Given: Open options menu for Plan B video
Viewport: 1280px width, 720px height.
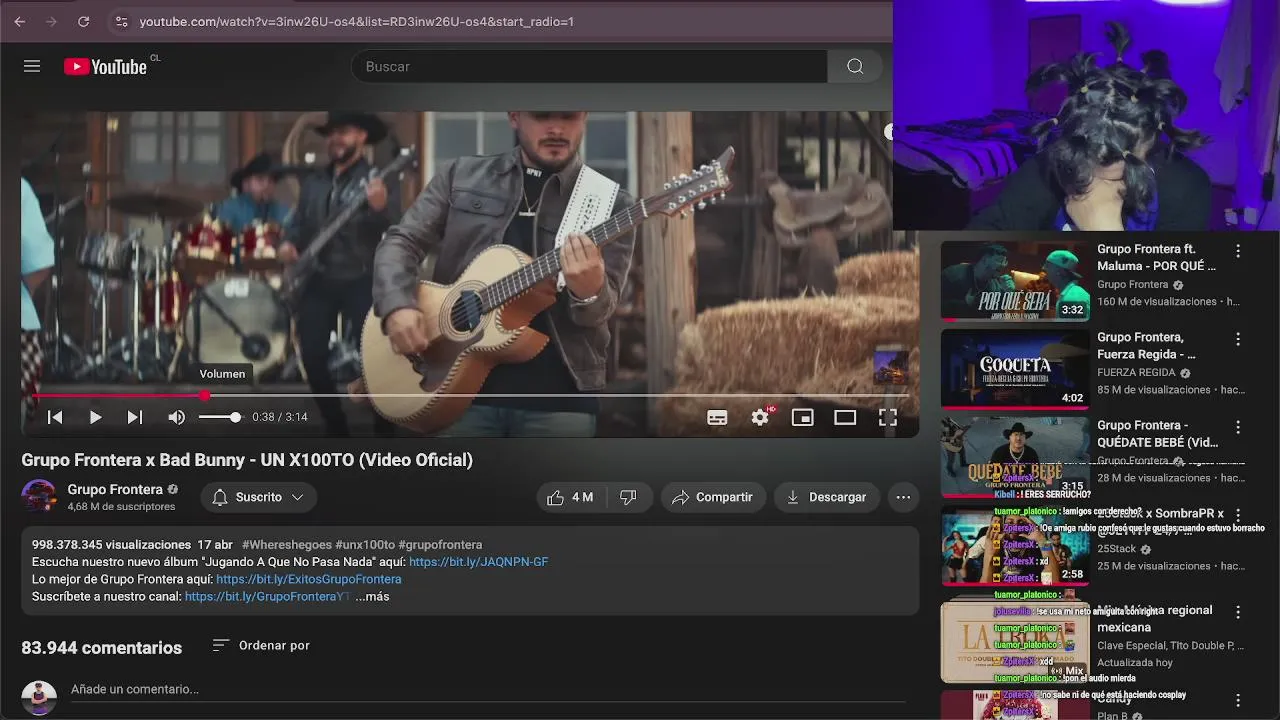Looking at the screenshot, I should coord(1238,700).
